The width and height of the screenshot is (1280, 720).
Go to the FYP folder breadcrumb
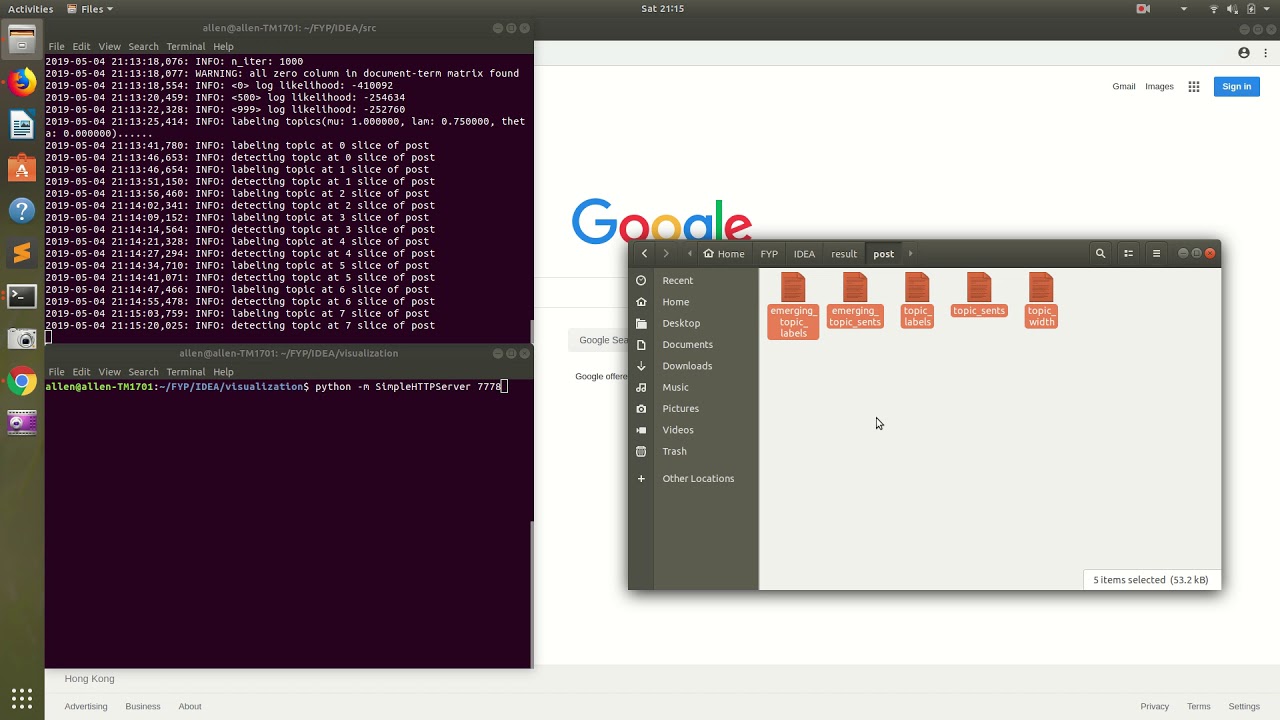click(769, 254)
